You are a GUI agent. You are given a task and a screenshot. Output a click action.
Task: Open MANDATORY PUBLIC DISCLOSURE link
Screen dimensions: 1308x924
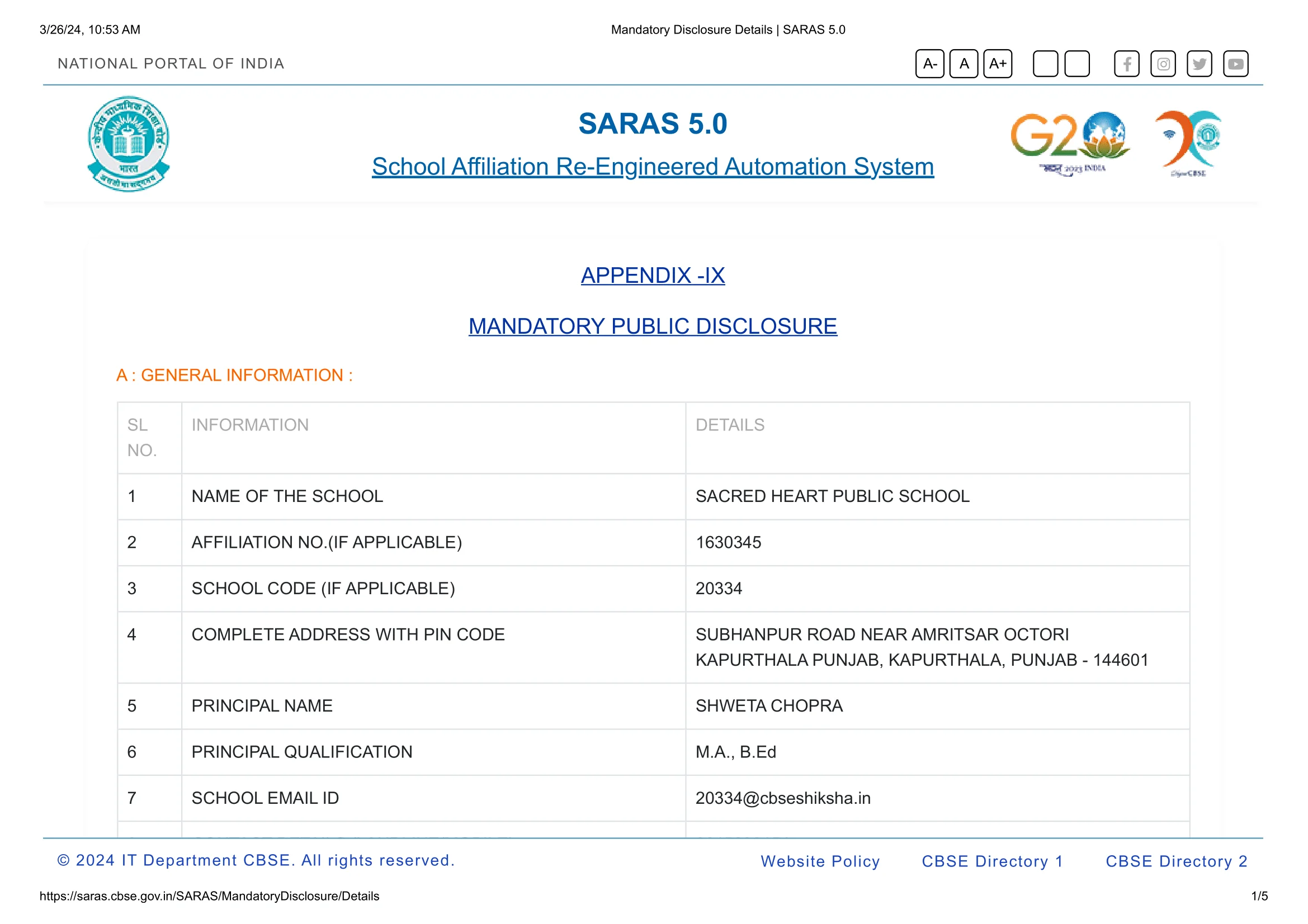coord(653,326)
